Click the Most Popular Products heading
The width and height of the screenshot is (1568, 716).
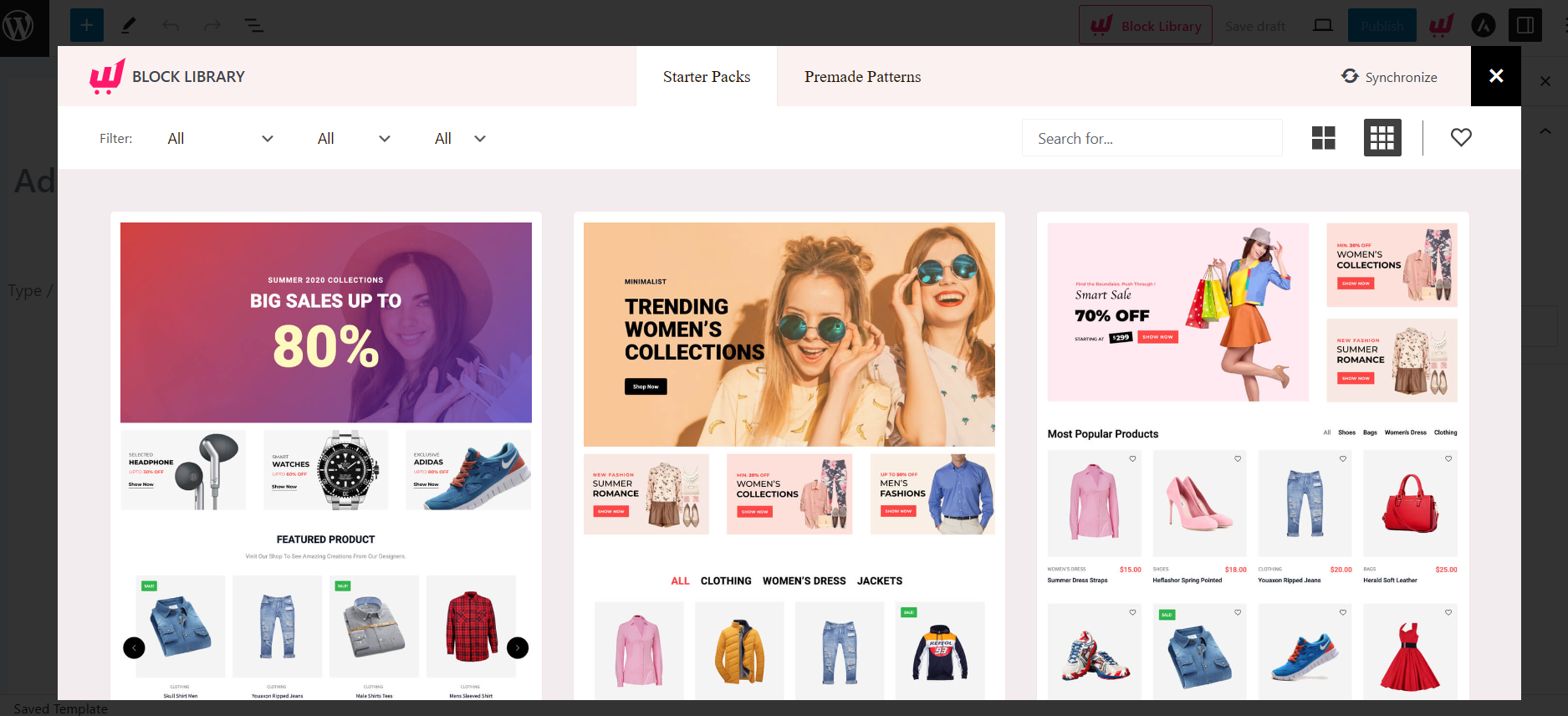(1102, 433)
